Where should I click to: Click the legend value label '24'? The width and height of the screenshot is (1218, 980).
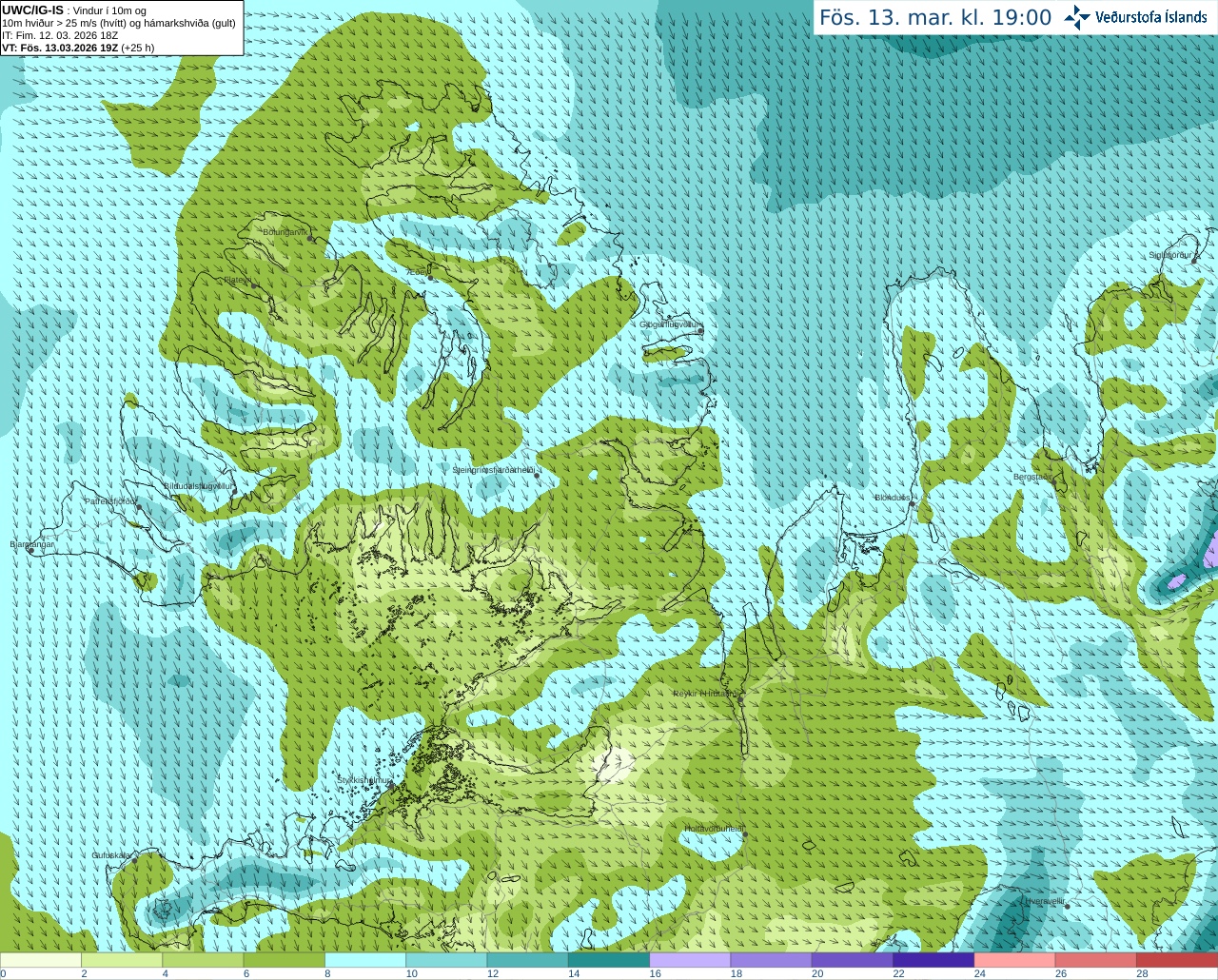click(980, 973)
